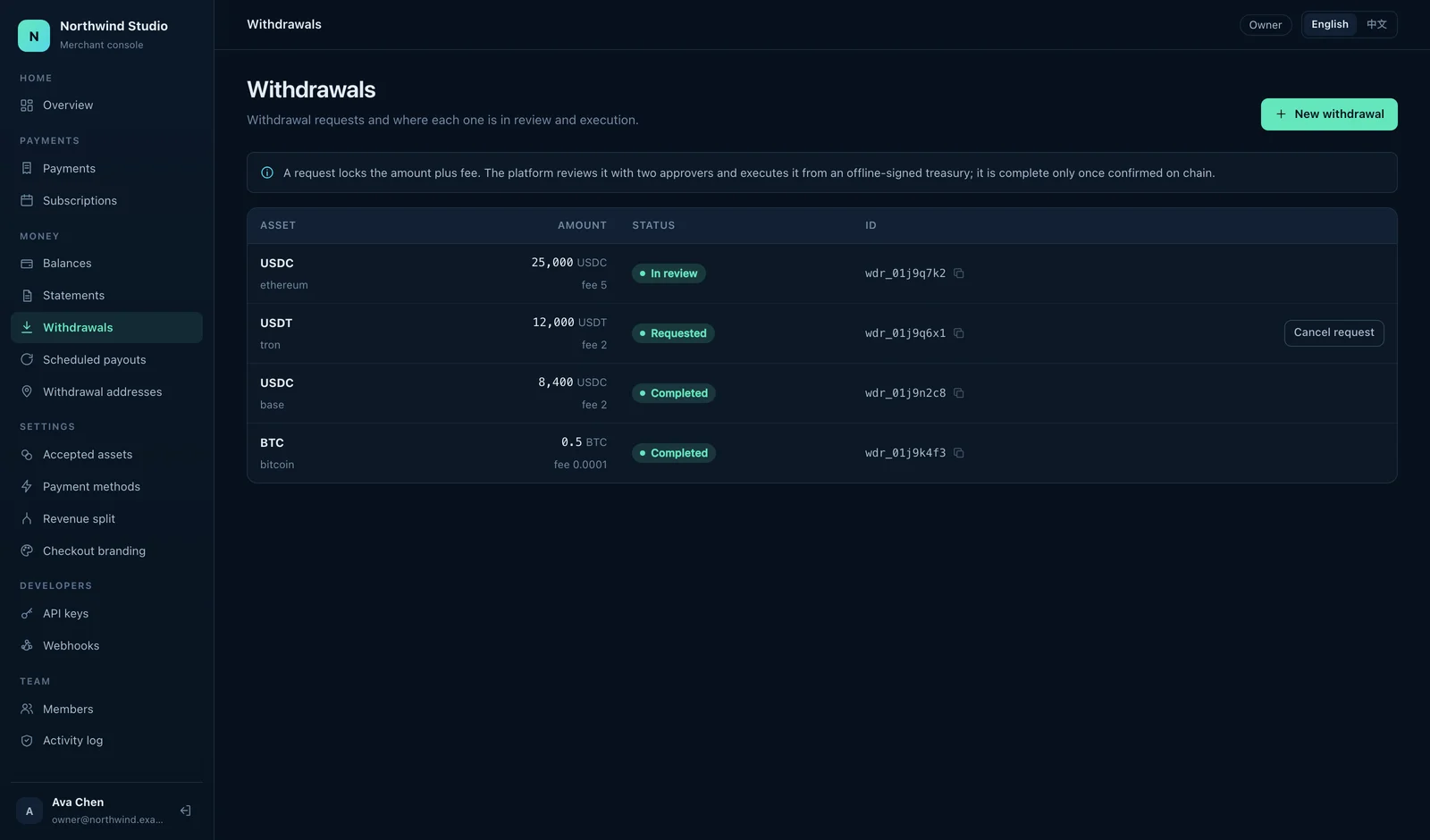This screenshot has height=840, width=1430.
Task: Open Payment methods settings
Action: [106, 487]
